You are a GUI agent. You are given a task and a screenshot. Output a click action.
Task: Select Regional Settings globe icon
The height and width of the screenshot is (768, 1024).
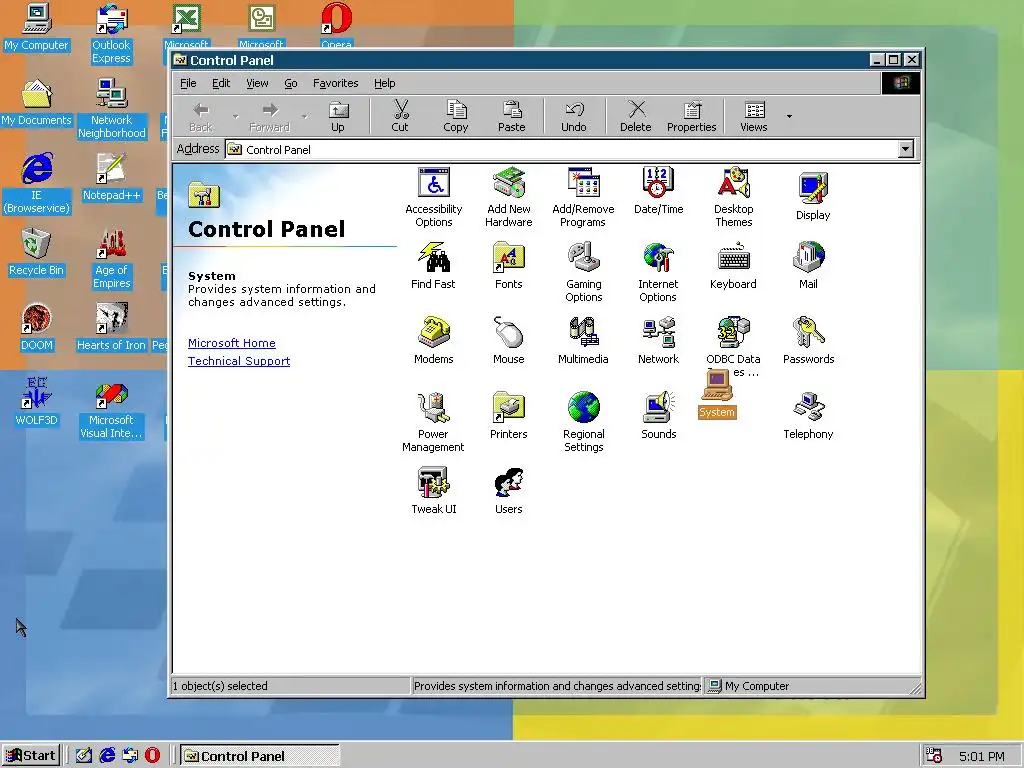click(583, 422)
